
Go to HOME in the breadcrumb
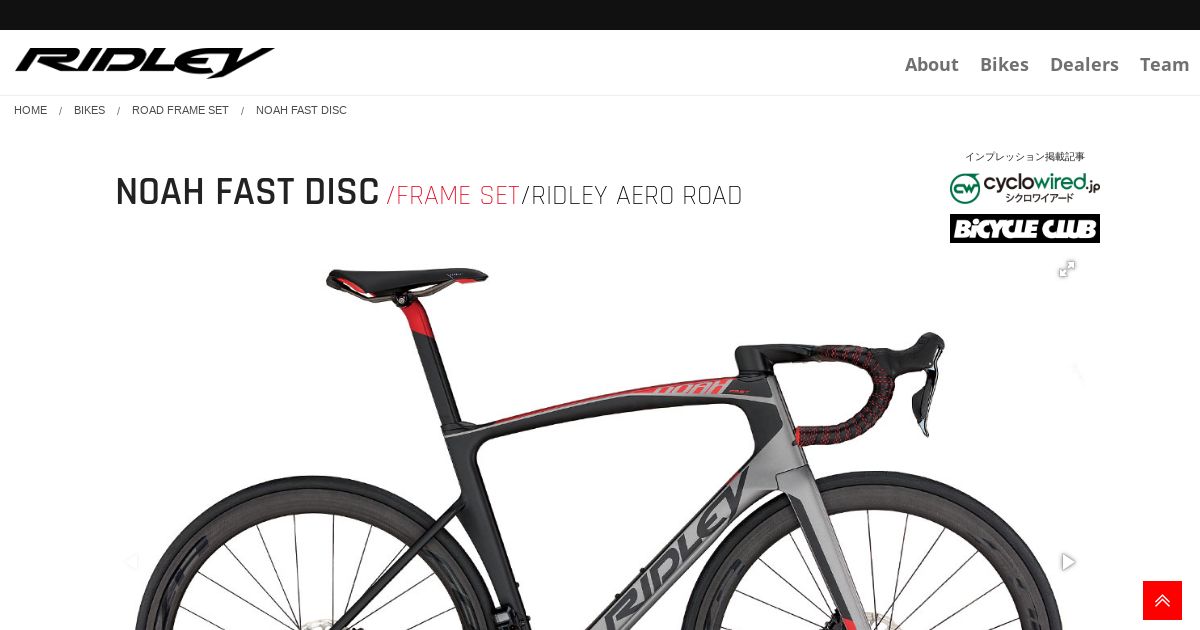click(x=30, y=110)
